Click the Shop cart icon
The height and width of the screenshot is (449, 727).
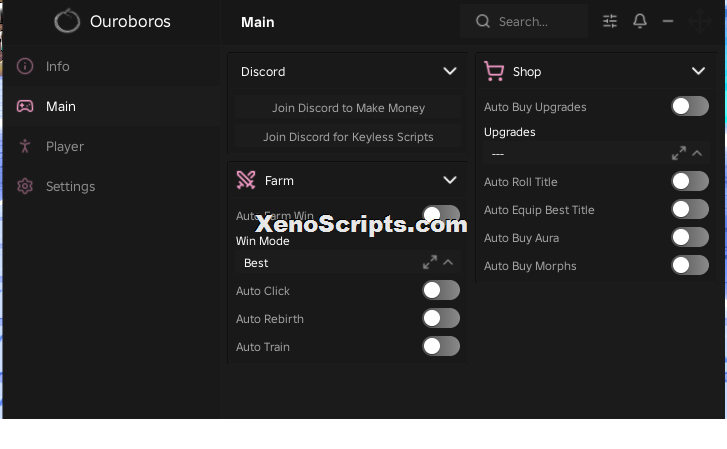pyautogui.click(x=494, y=71)
